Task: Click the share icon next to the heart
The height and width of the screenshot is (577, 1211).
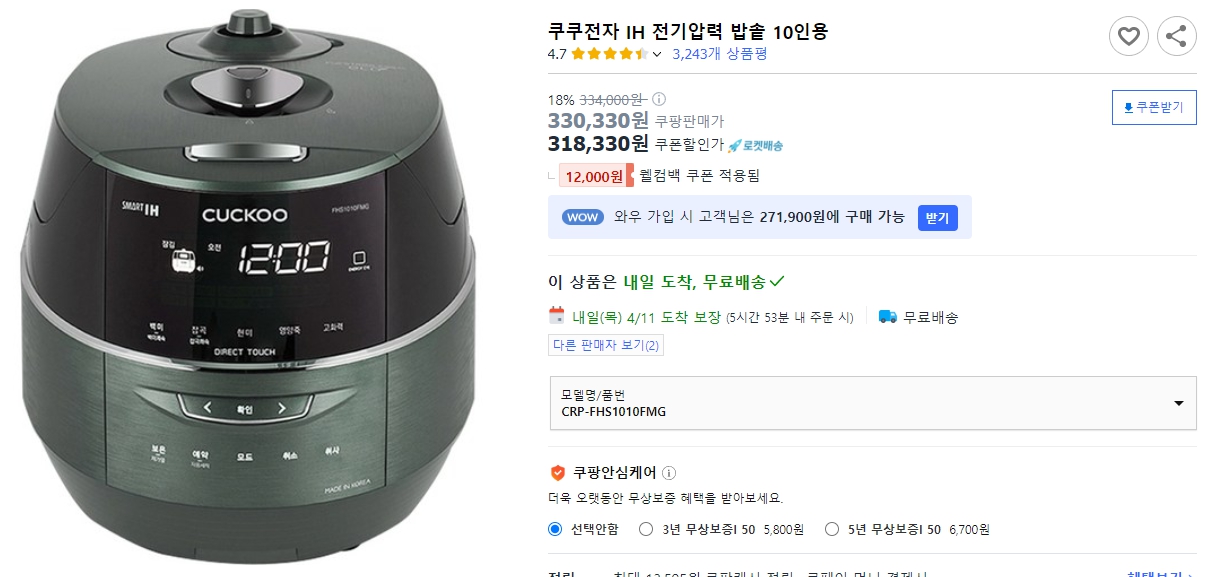Action: [1176, 36]
